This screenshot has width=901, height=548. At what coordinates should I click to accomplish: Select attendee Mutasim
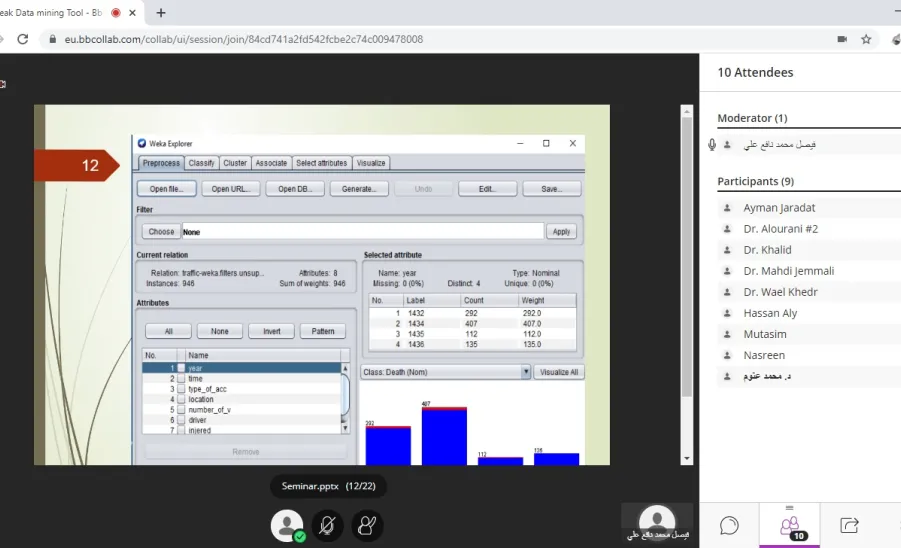point(765,334)
